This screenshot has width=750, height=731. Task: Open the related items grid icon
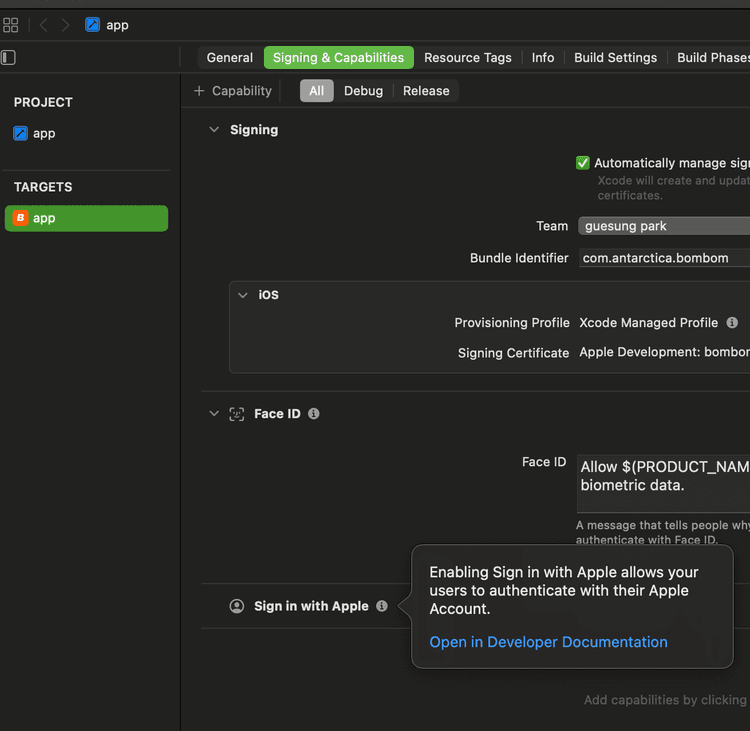11,25
